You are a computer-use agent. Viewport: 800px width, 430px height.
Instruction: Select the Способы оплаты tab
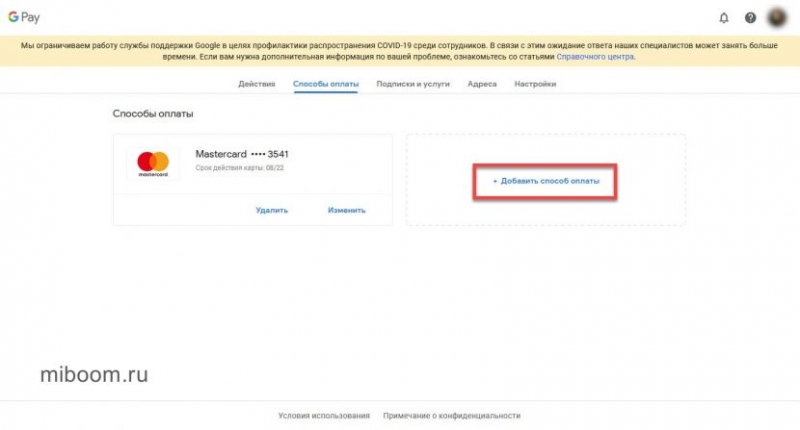[326, 84]
